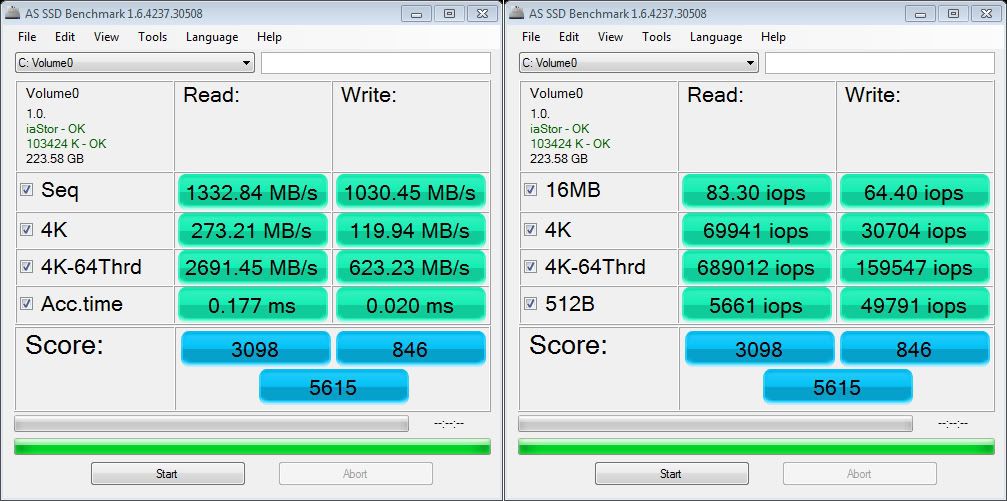This screenshot has height=501, width=1007.
Task: Open Edit menu in the right window
Action: [569, 37]
